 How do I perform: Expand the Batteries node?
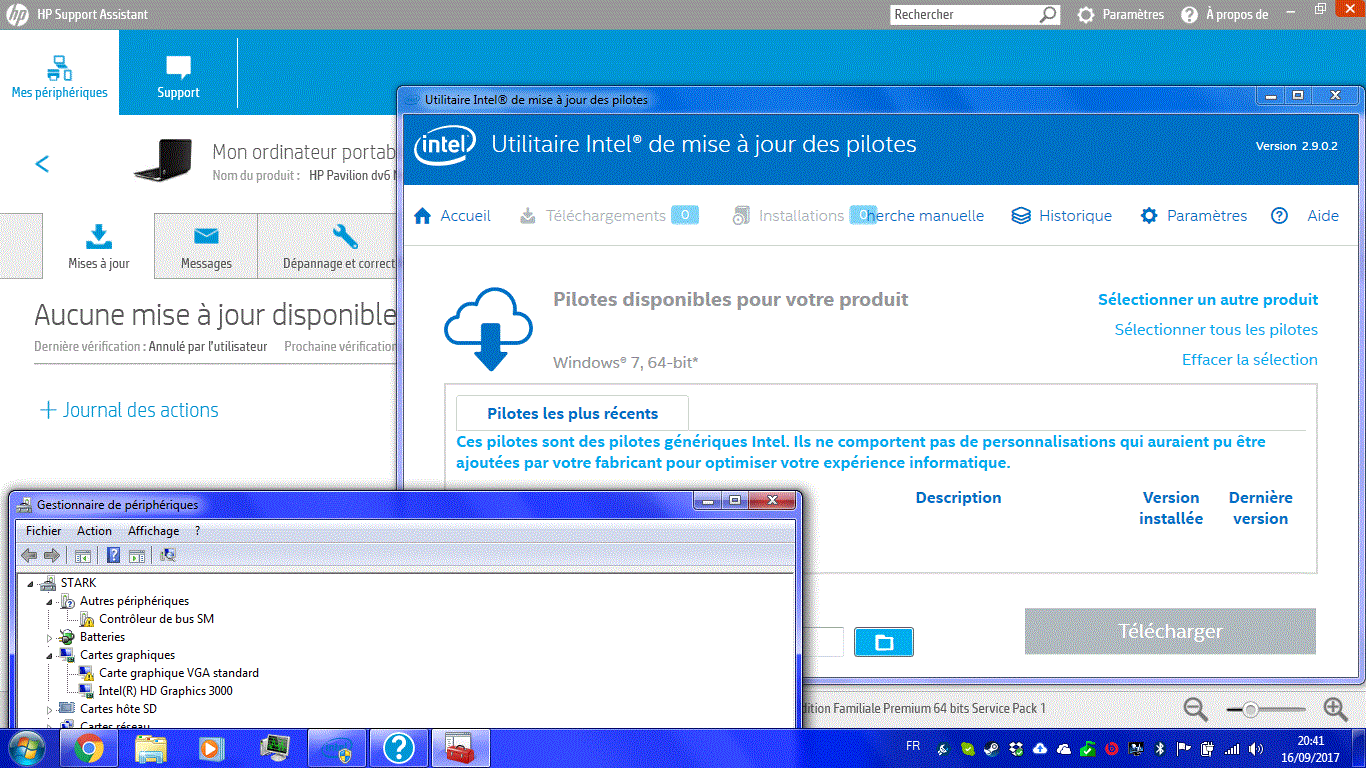pyautogui.click(x=50, y=636)
